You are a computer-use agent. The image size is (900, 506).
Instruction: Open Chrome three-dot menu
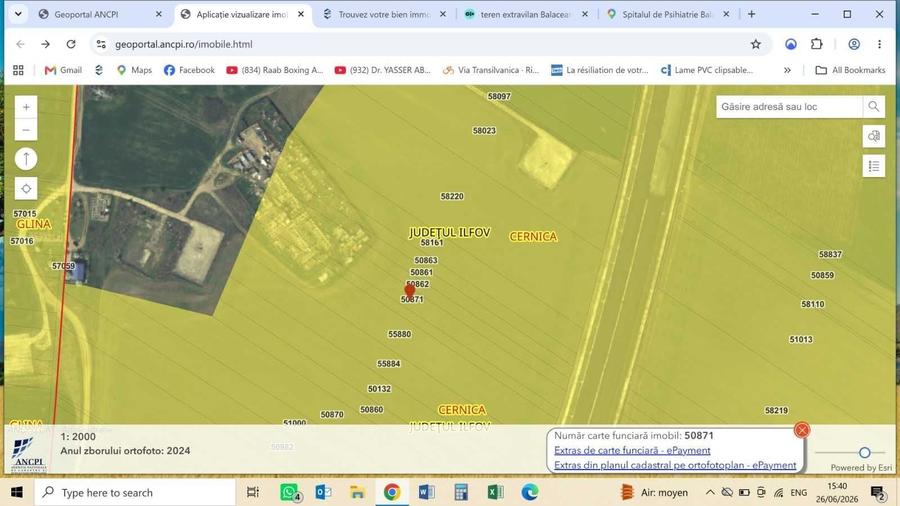879,44
